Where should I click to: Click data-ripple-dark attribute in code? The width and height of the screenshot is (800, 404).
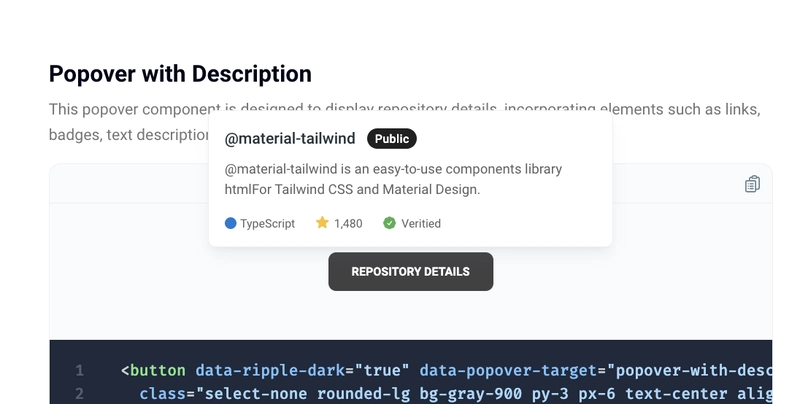click(270, 370)
